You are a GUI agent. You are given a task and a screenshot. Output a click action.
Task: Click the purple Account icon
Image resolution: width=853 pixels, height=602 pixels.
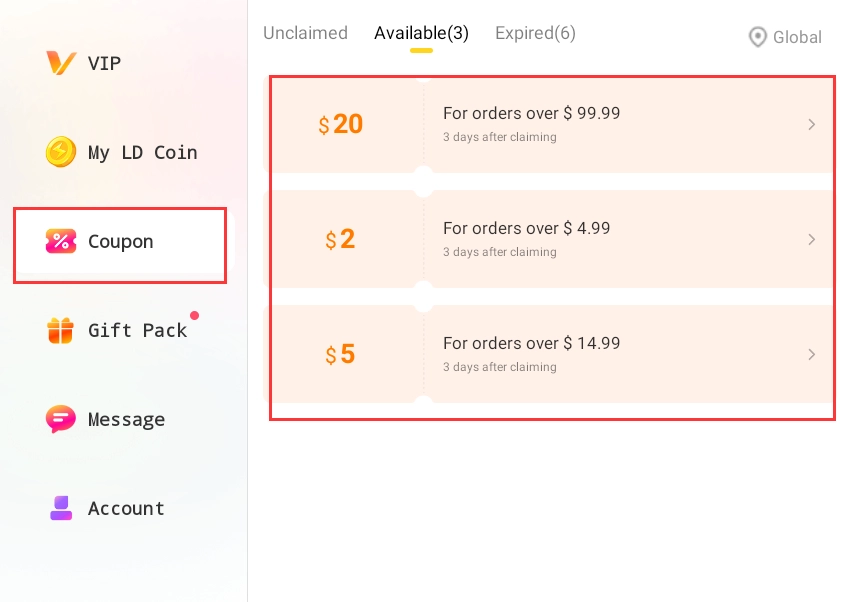point(61,508)
